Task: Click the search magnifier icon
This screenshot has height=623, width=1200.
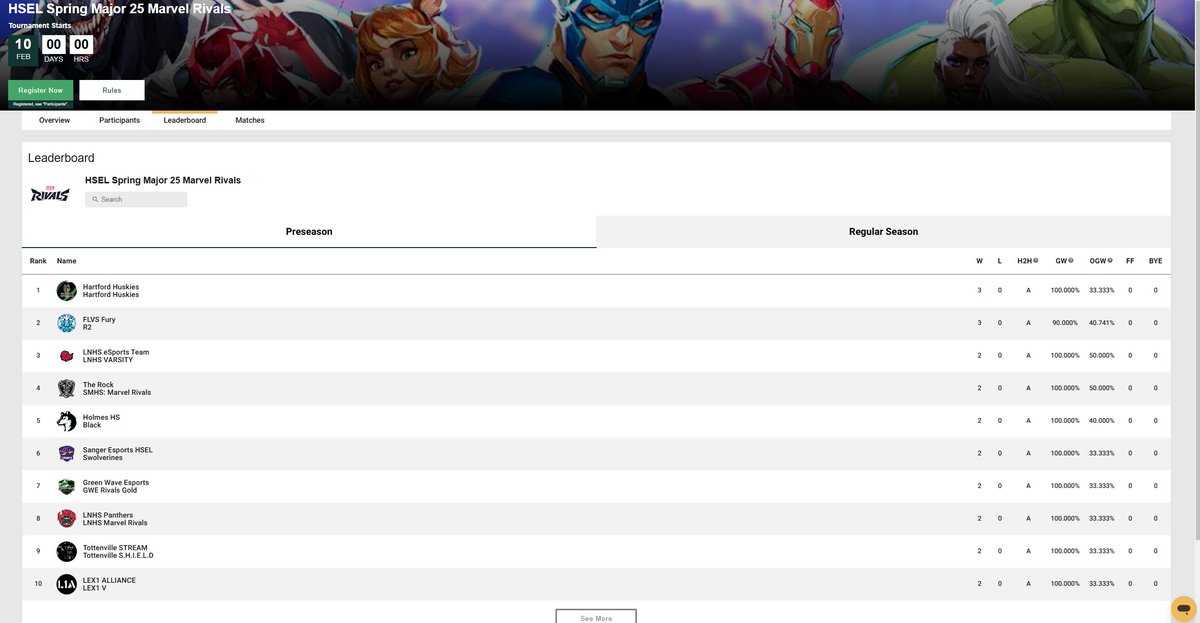Action: point(95,199)
